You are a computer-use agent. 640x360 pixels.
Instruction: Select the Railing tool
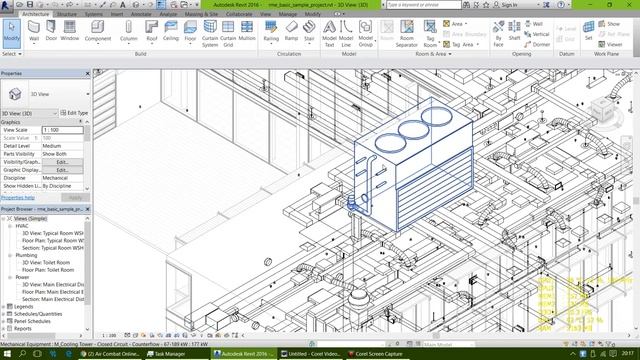pos(271,32)
